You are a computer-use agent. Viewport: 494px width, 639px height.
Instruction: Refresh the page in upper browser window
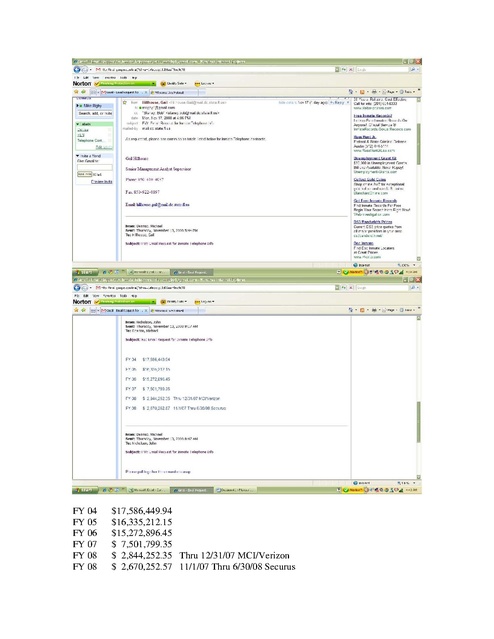coord(344,70)
